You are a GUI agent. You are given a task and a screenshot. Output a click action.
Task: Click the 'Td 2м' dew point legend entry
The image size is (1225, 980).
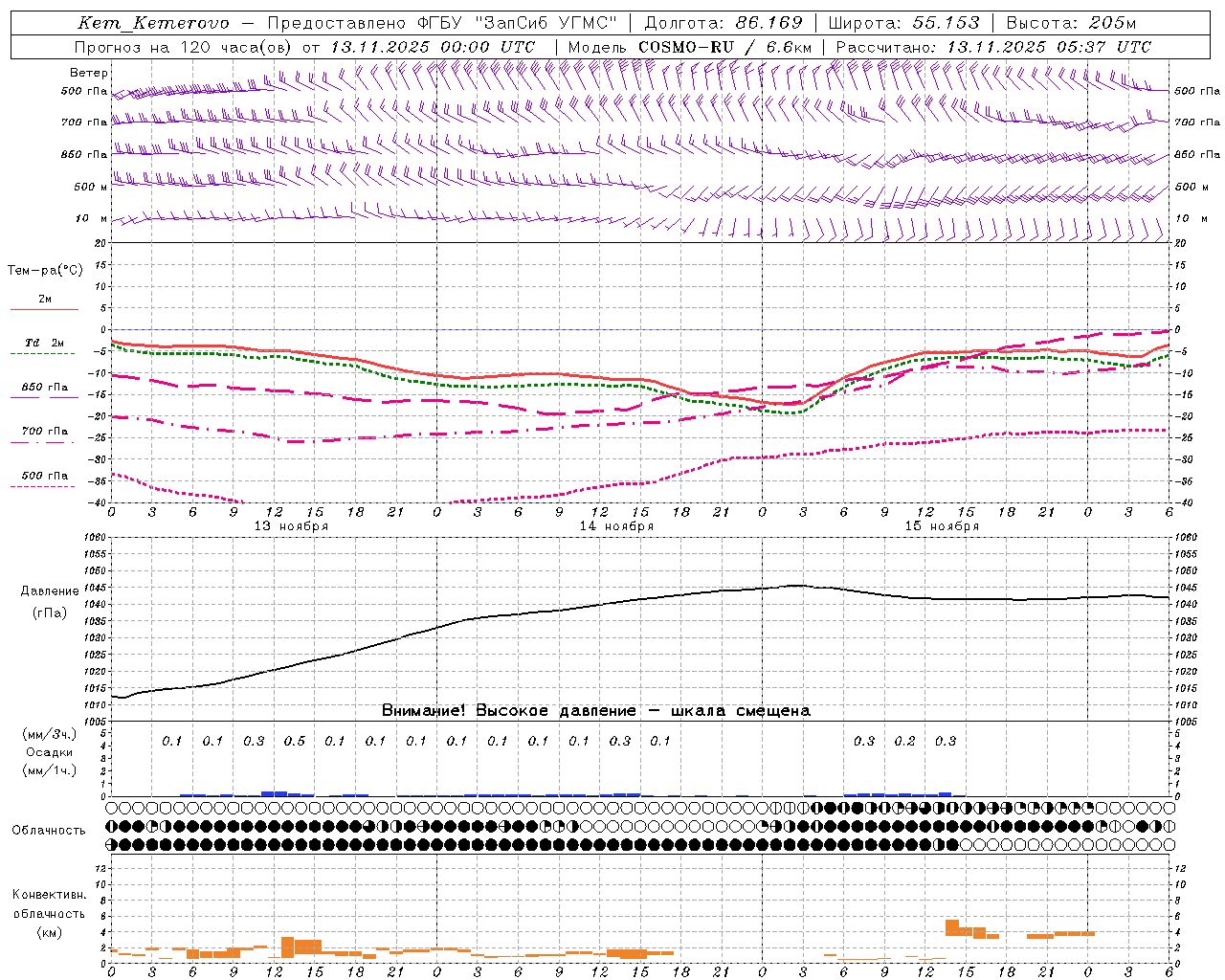tap(45, 343)
